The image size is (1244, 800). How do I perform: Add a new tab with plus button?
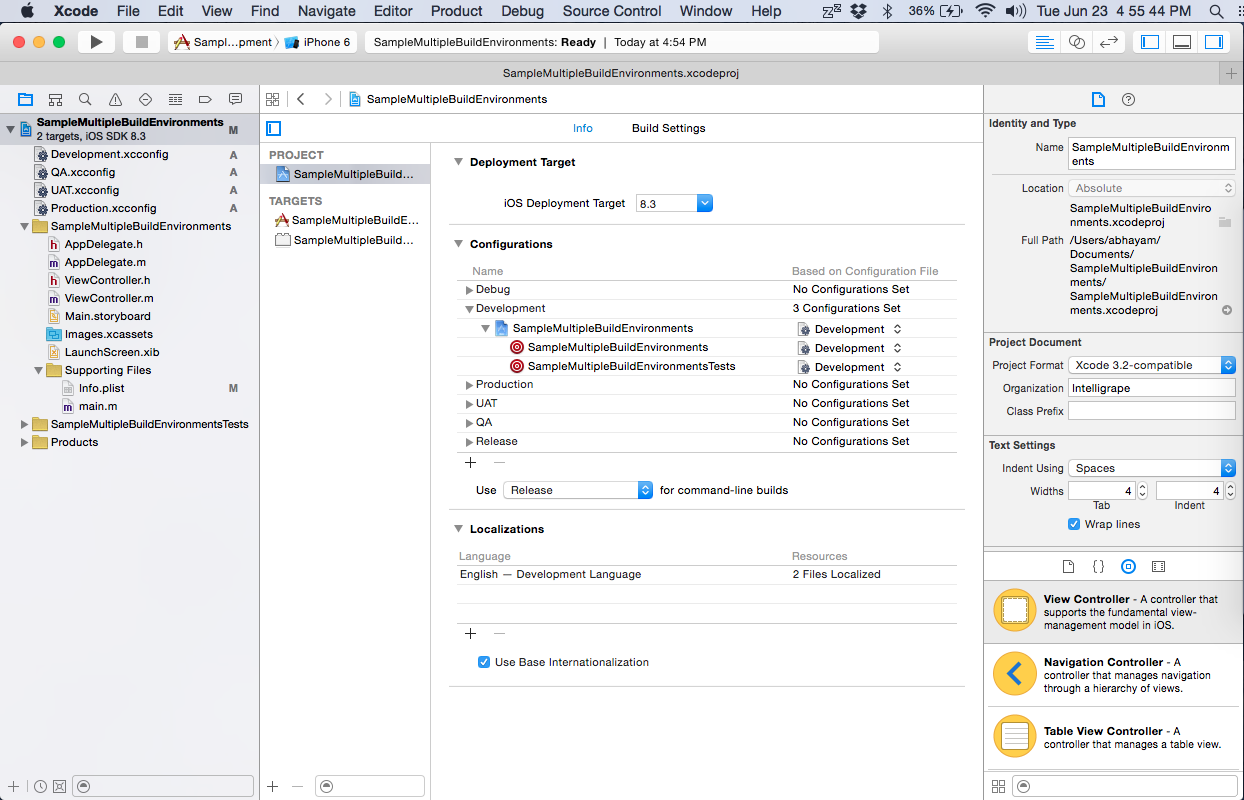tap(1232, 73)
